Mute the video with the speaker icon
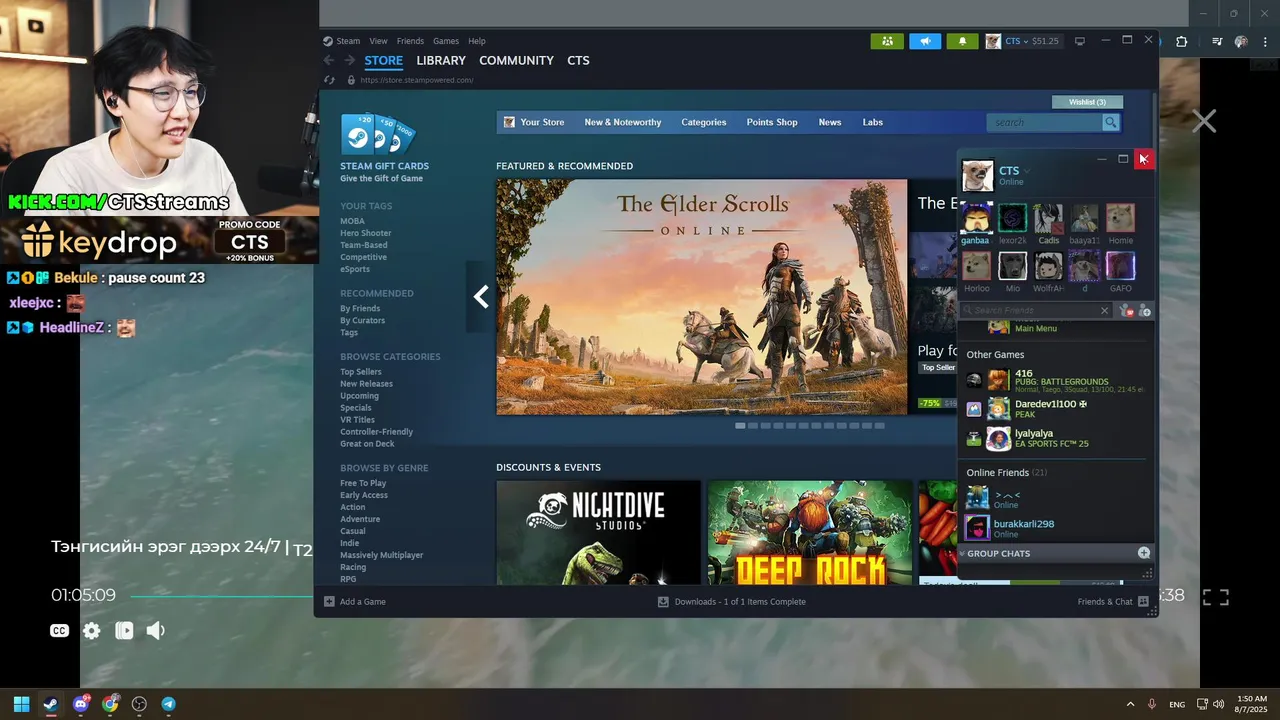 click(x=155, y=631)
